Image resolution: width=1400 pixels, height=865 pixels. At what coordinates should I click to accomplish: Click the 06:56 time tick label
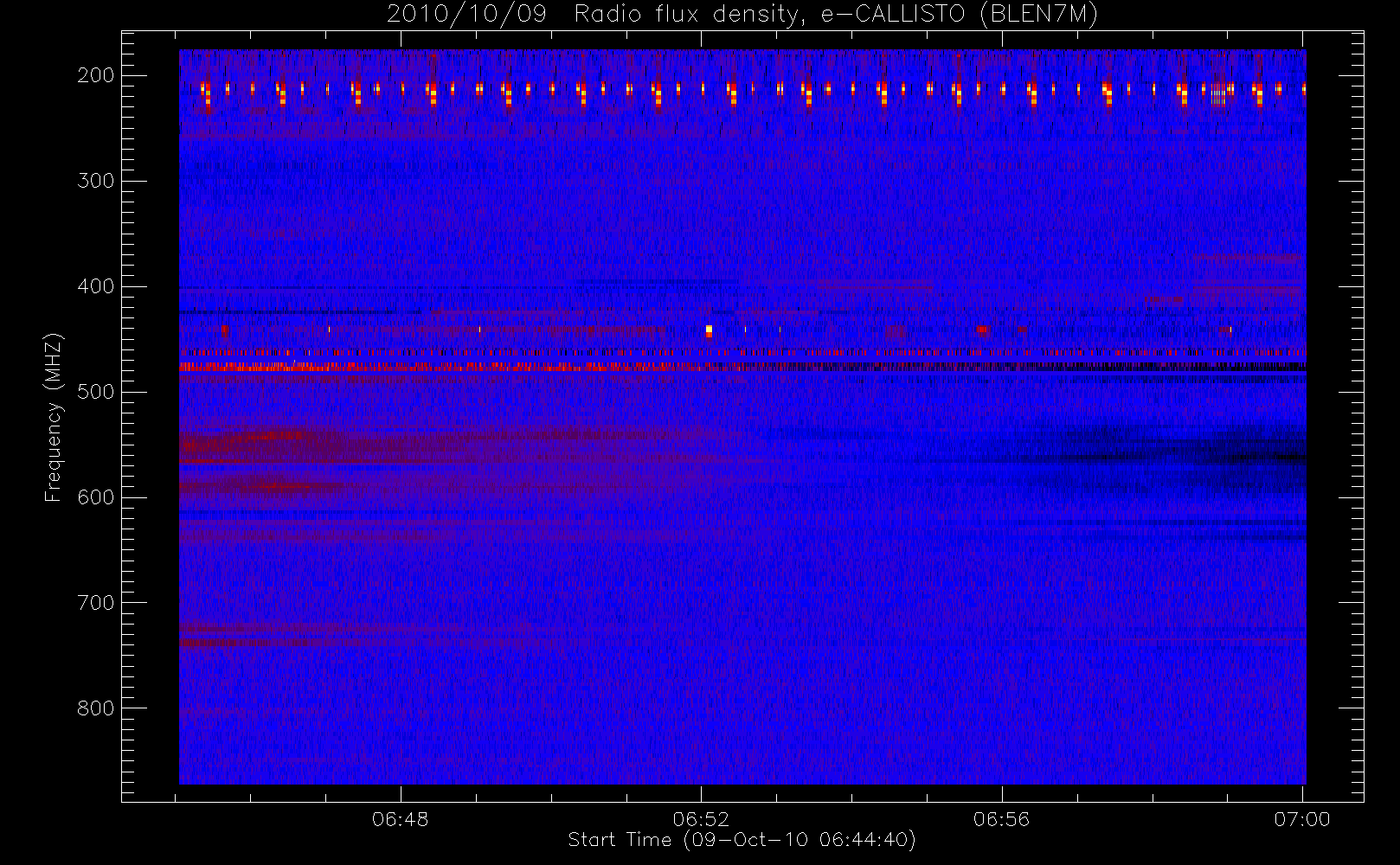coord(1002,819)
